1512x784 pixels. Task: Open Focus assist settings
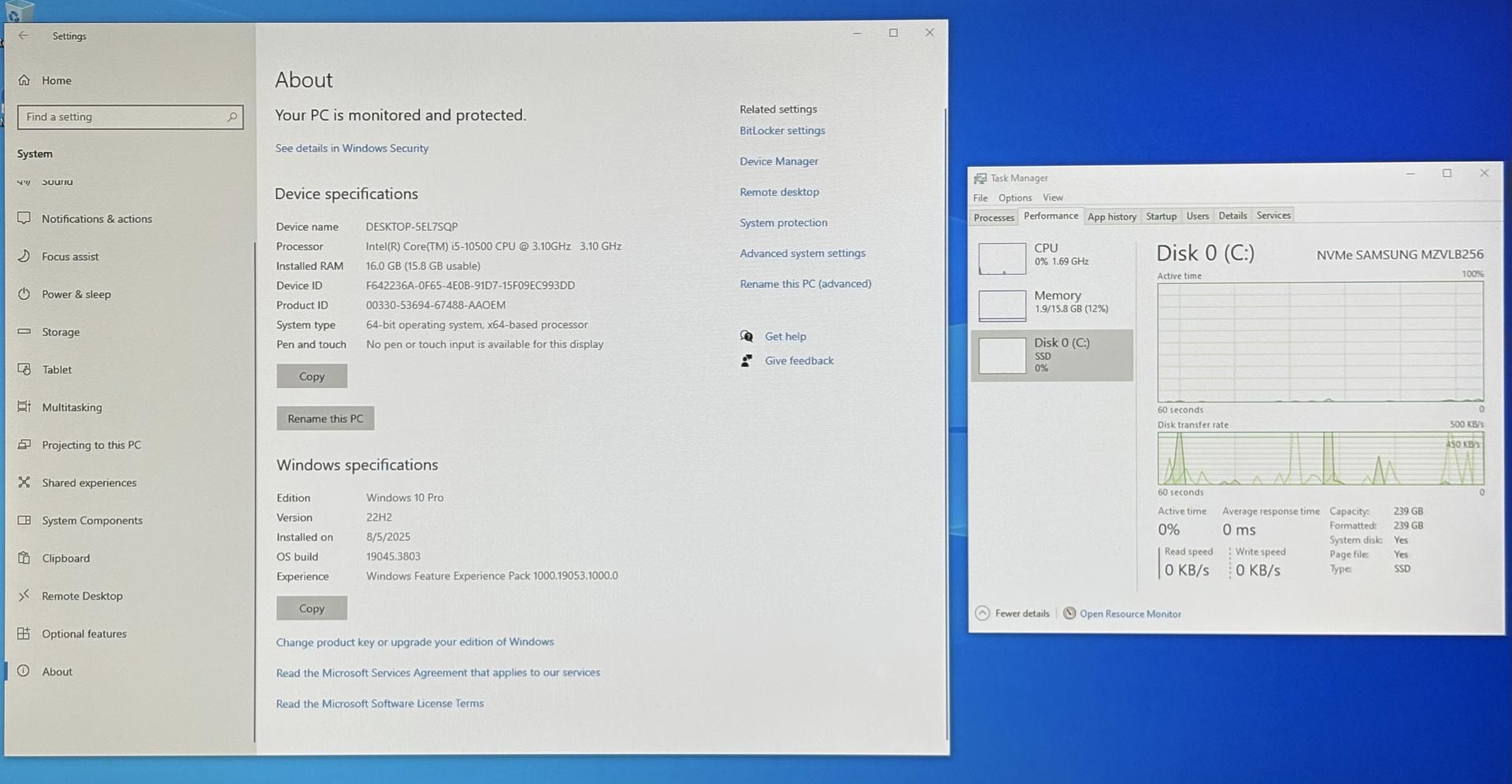coord(69,257)
